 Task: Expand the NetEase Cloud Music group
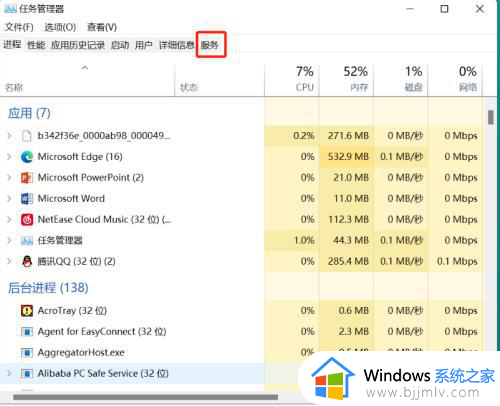tap(9, 220)
